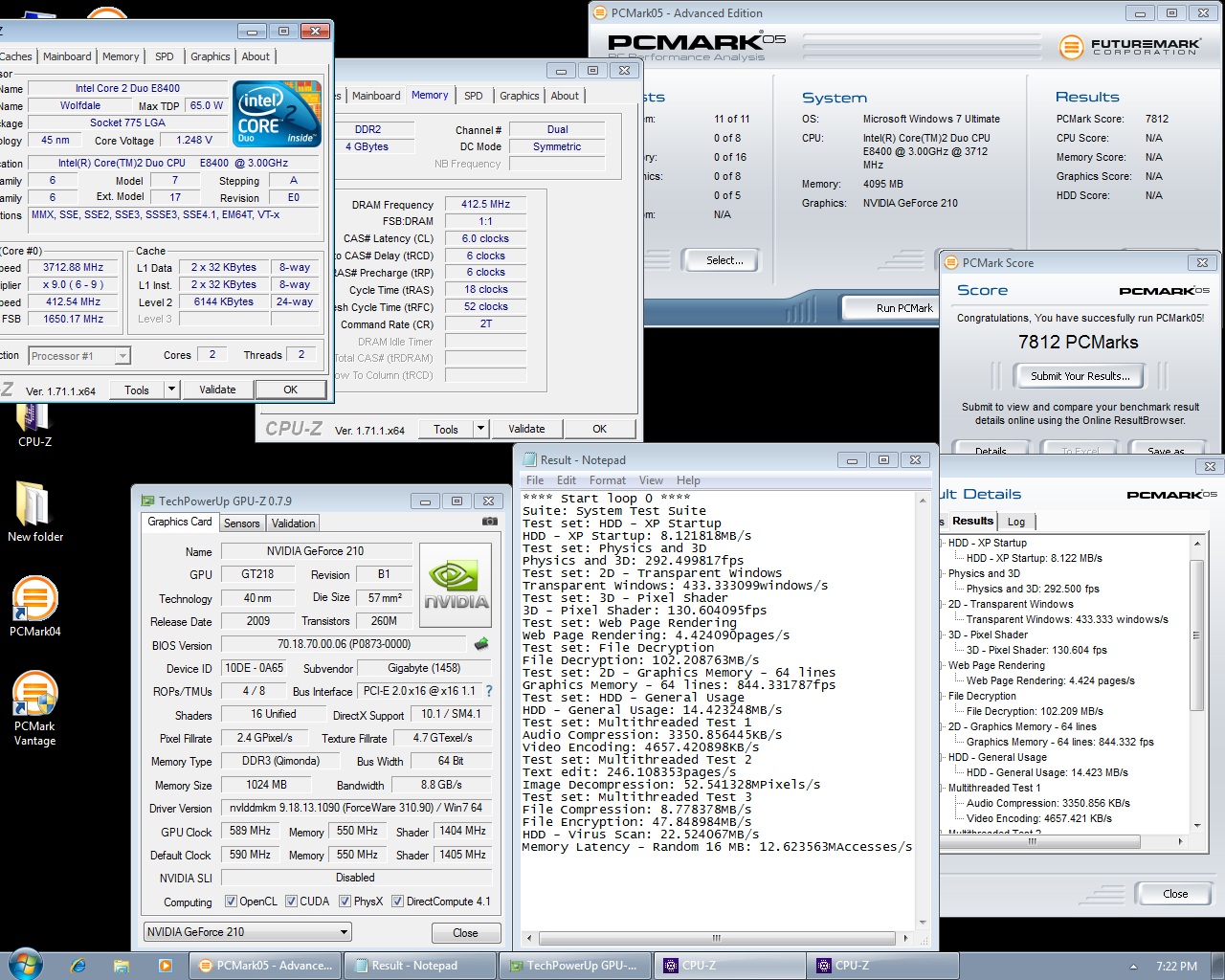The image size is (1225, 980).
Task: Open the View menu in Notepad
Action: pos(651,480)
